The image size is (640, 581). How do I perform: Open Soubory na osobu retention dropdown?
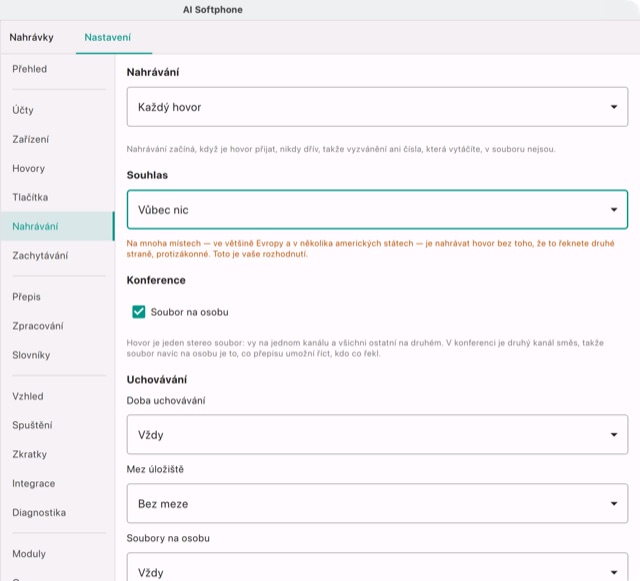click(377, 568)
